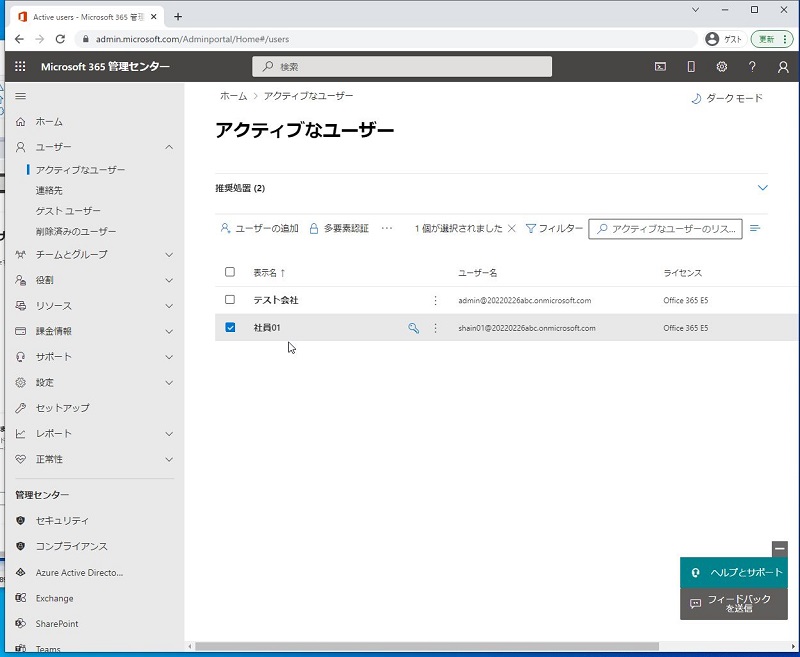Open the テスト会社 user details

[x=276, y=300]
